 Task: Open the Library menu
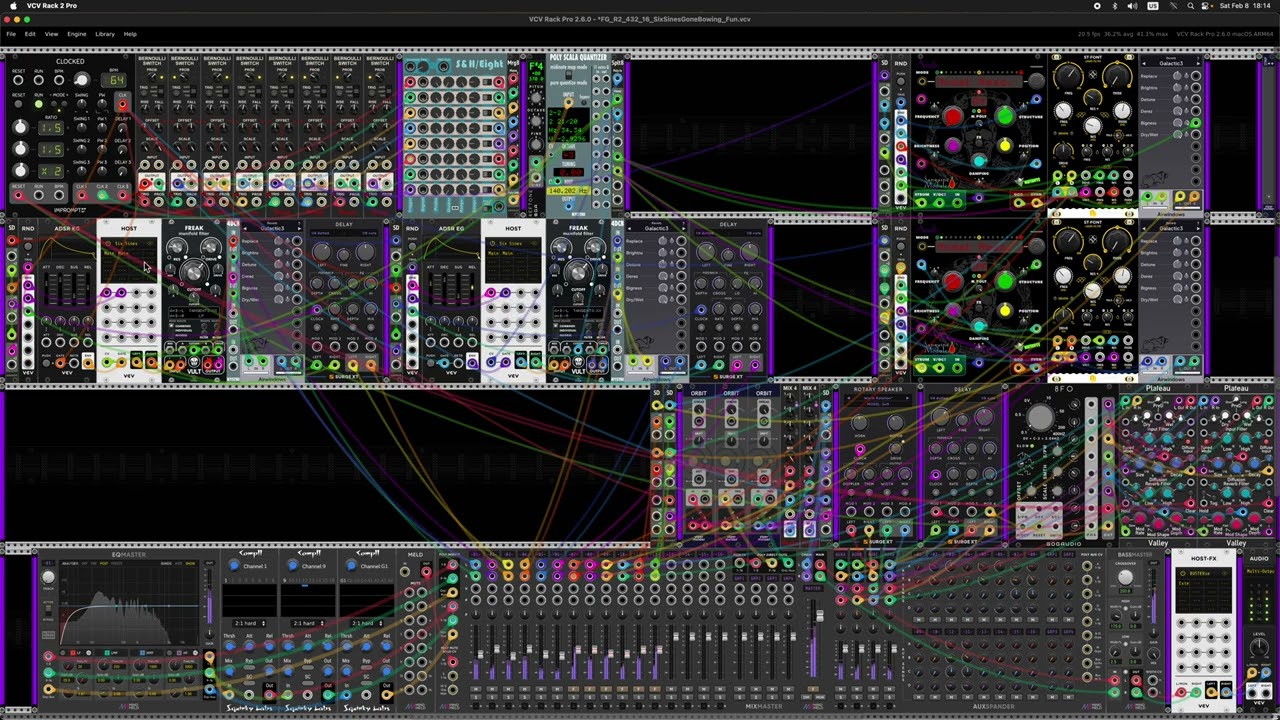pos(105,34)
